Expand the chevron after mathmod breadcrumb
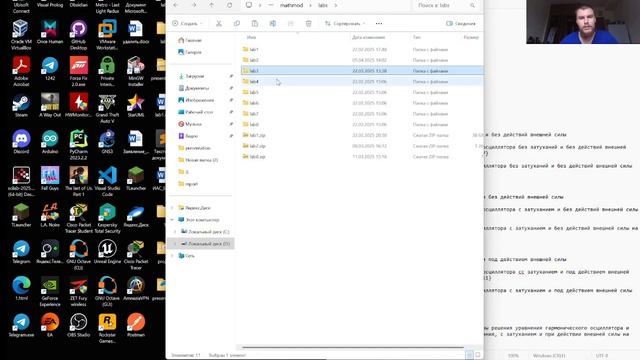This screenshot has width=640, height=360. 310,5
